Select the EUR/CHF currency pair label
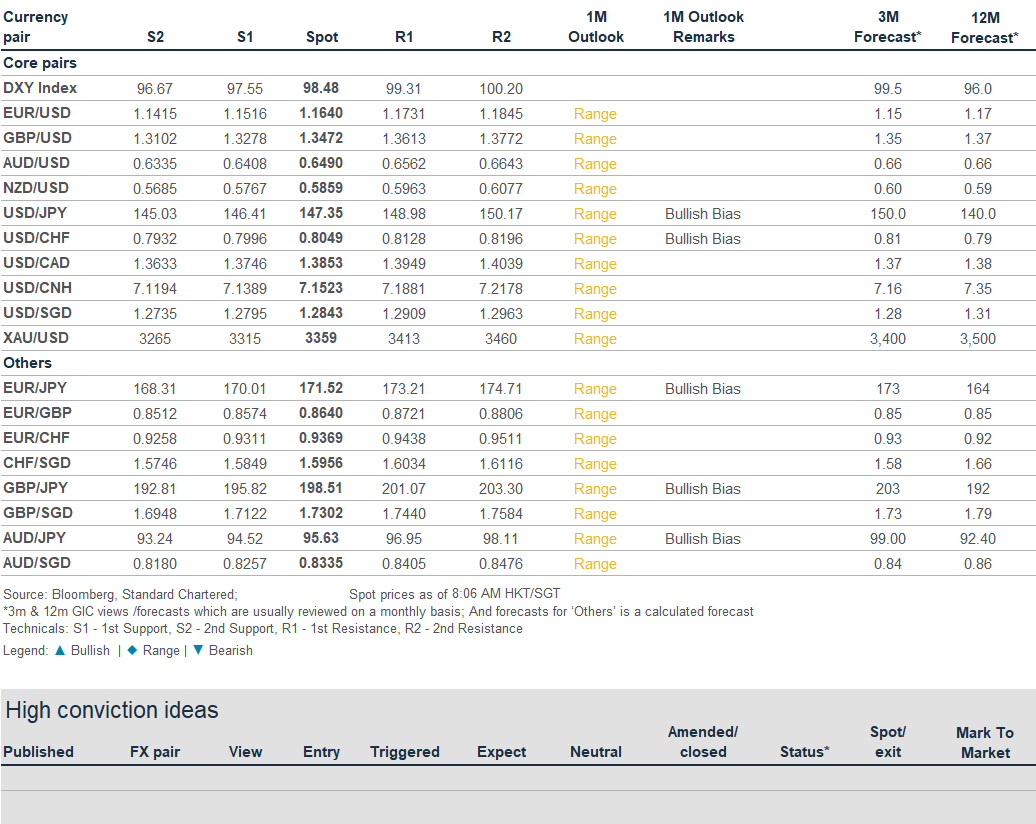The width and height of the screenshot is (1036, 824). coord(36,438)
